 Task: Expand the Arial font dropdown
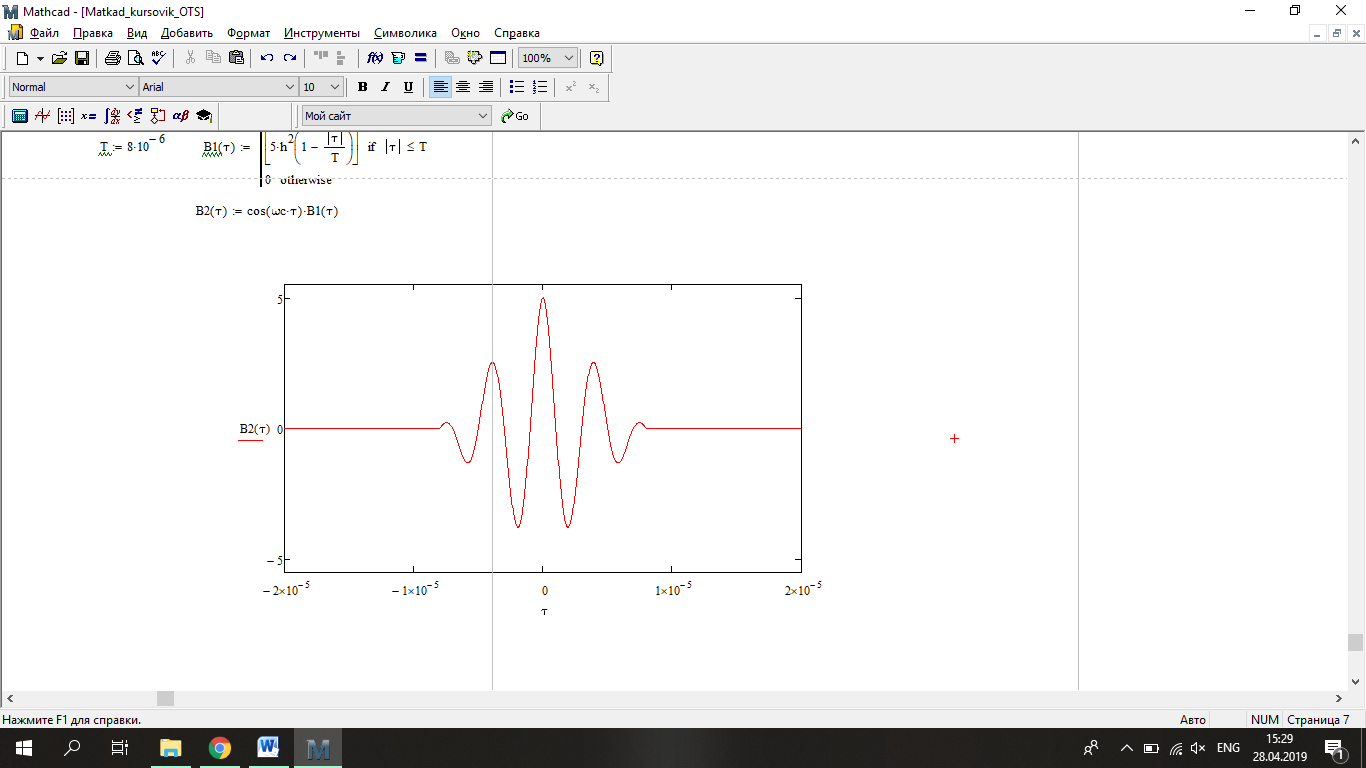pyautogui.click(x=290, y=87)
